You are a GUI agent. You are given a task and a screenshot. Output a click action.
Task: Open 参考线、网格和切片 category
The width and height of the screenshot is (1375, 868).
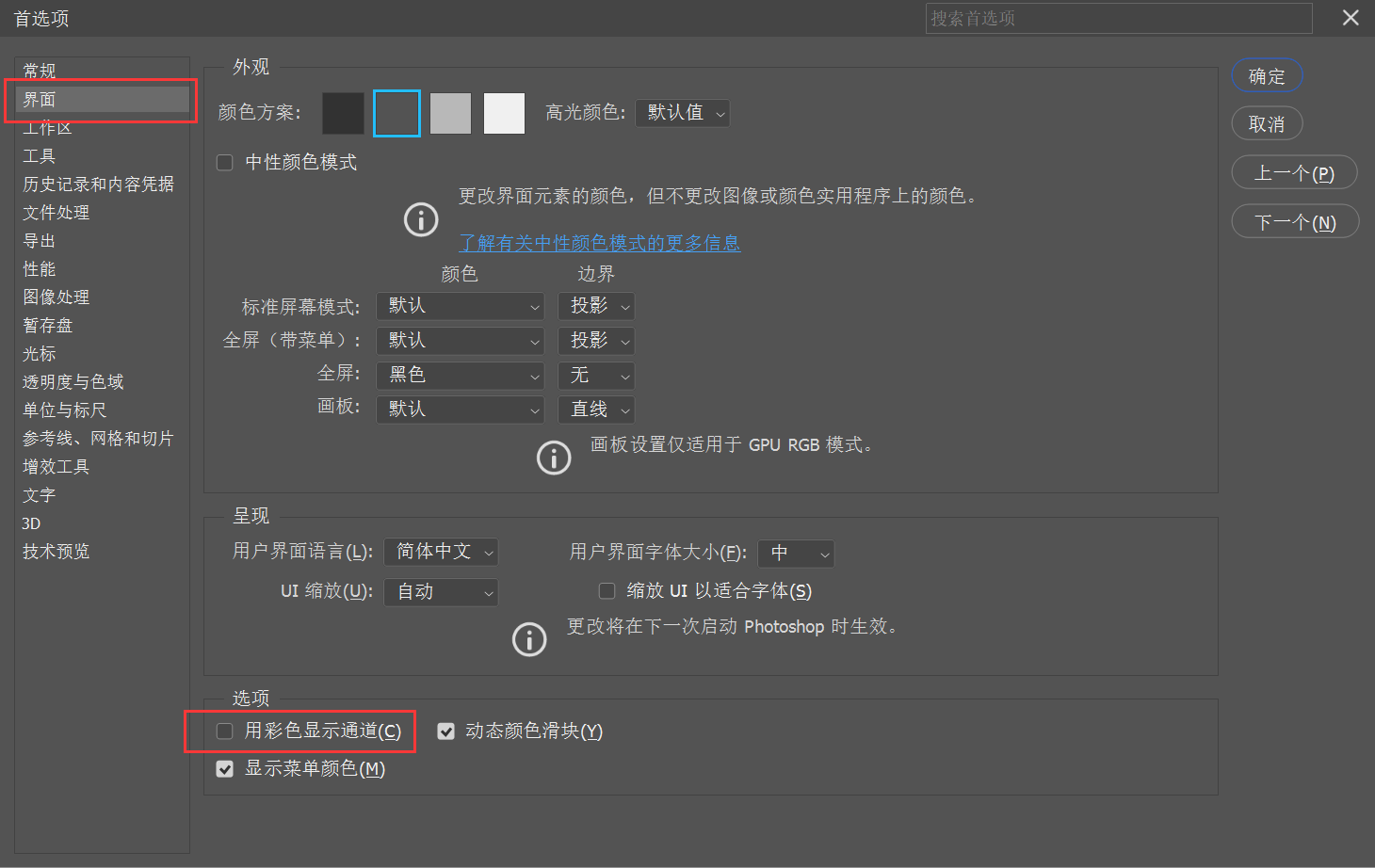pos(103,439)
